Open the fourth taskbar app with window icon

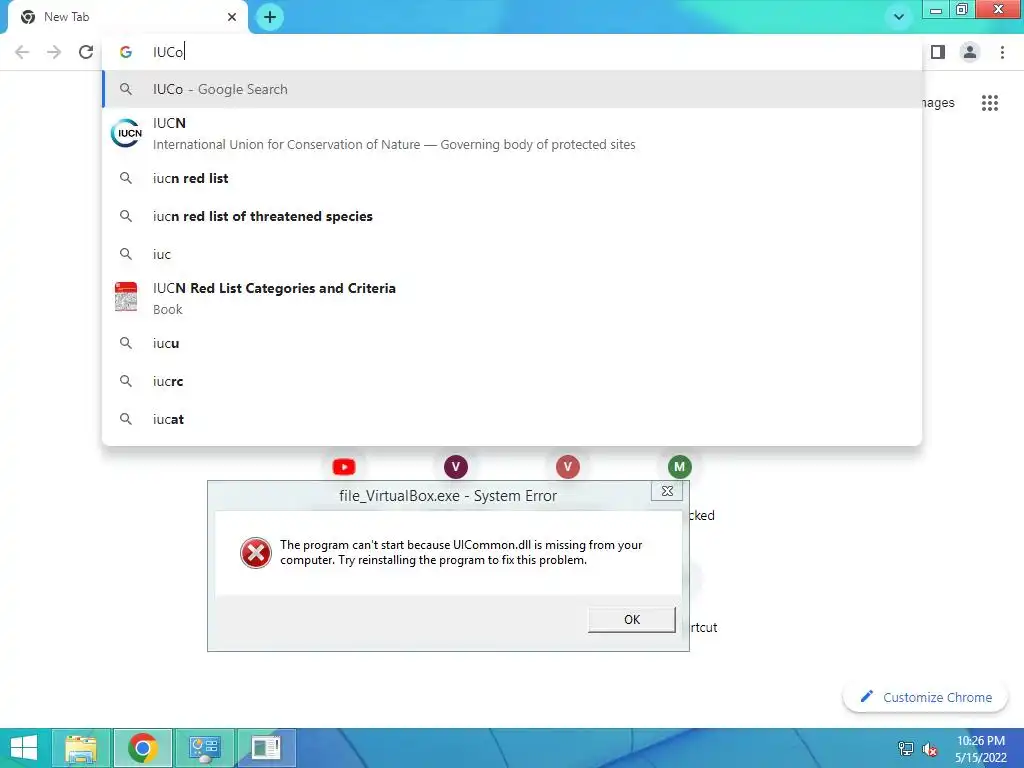266,748
